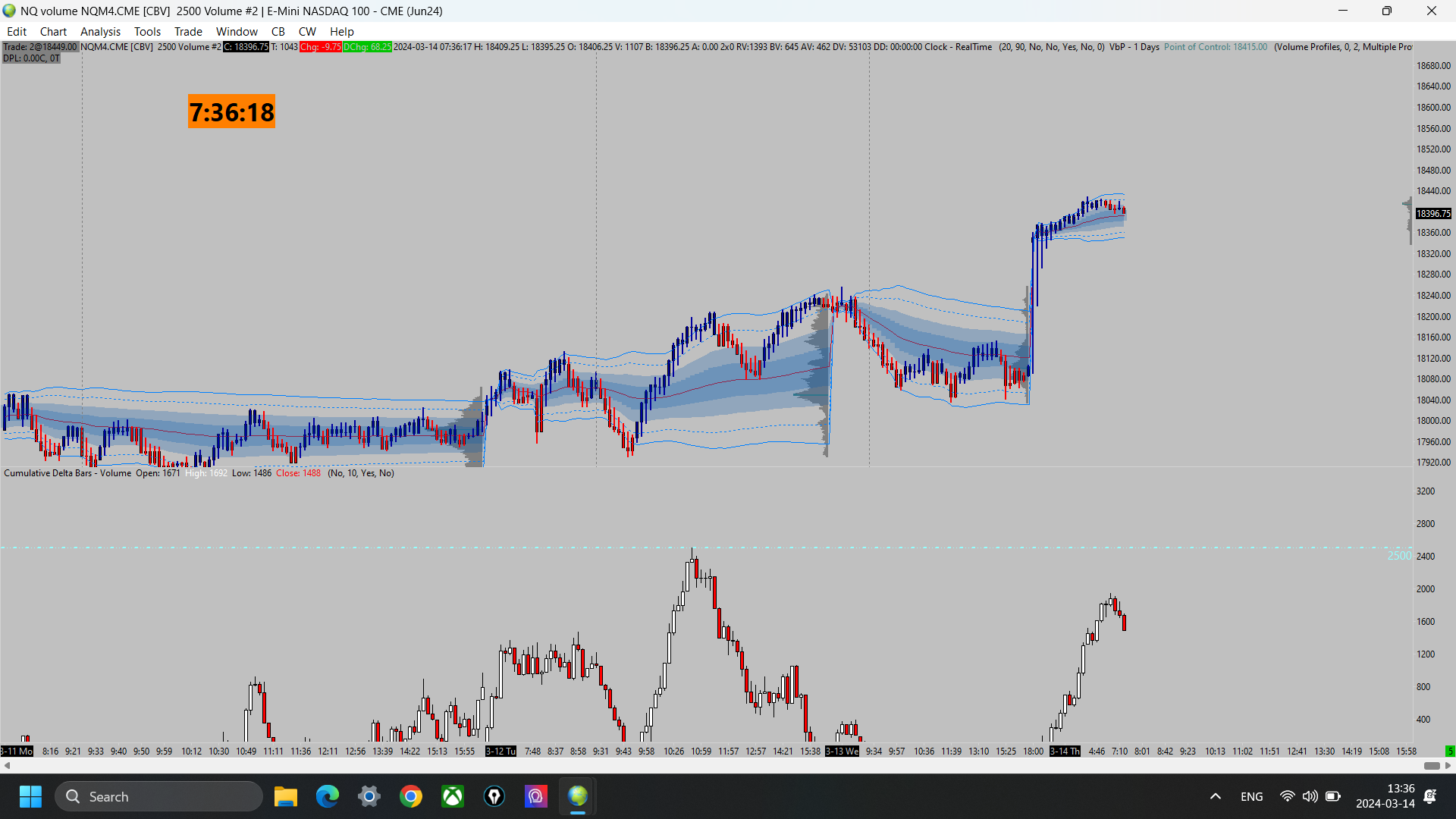
Task: Open File Explorer from the taskbar
Action: pyautogui.click(x=286, y=796)
